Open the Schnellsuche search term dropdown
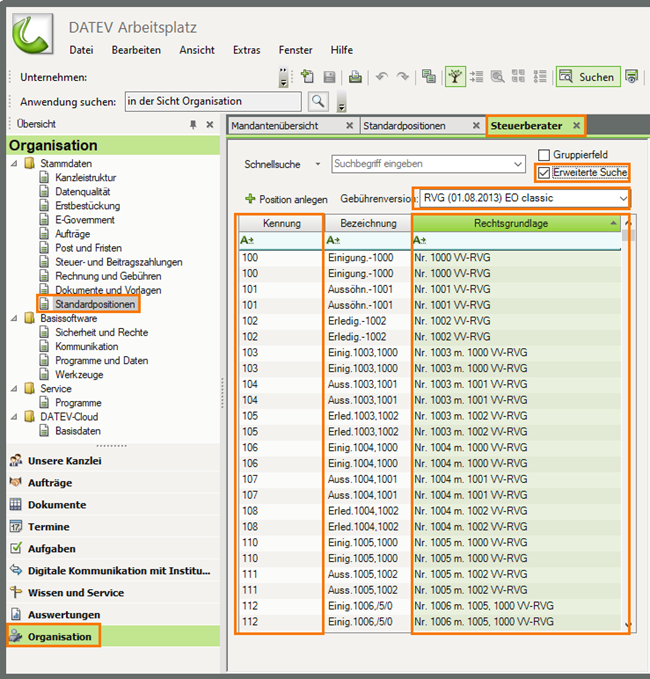The width and height of the screenshot is (650, 679). 517,163
